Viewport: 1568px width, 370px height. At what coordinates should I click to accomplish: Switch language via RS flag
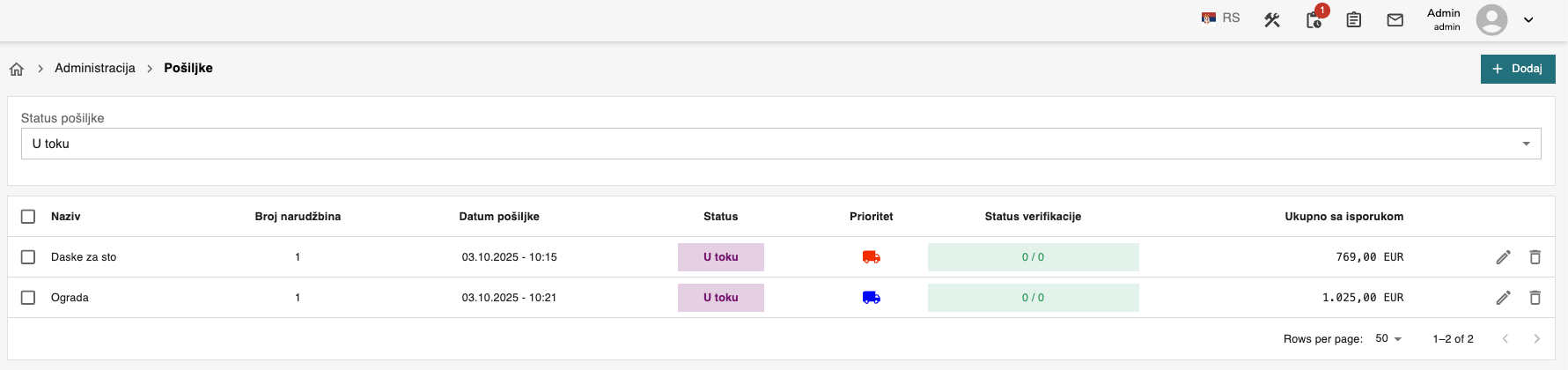(x=1220, y=18)
